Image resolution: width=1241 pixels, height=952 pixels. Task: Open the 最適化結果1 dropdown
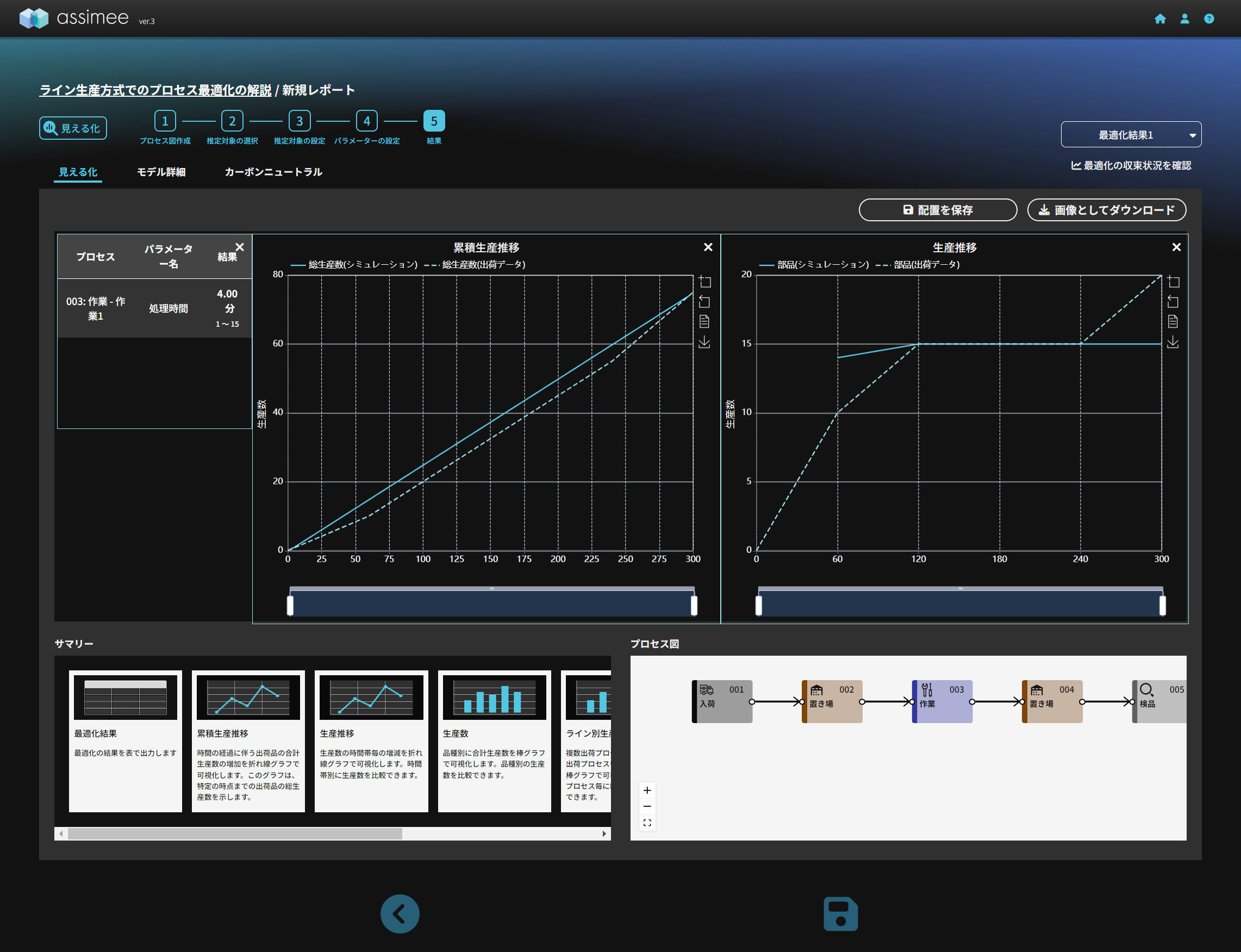[1130, 135]
